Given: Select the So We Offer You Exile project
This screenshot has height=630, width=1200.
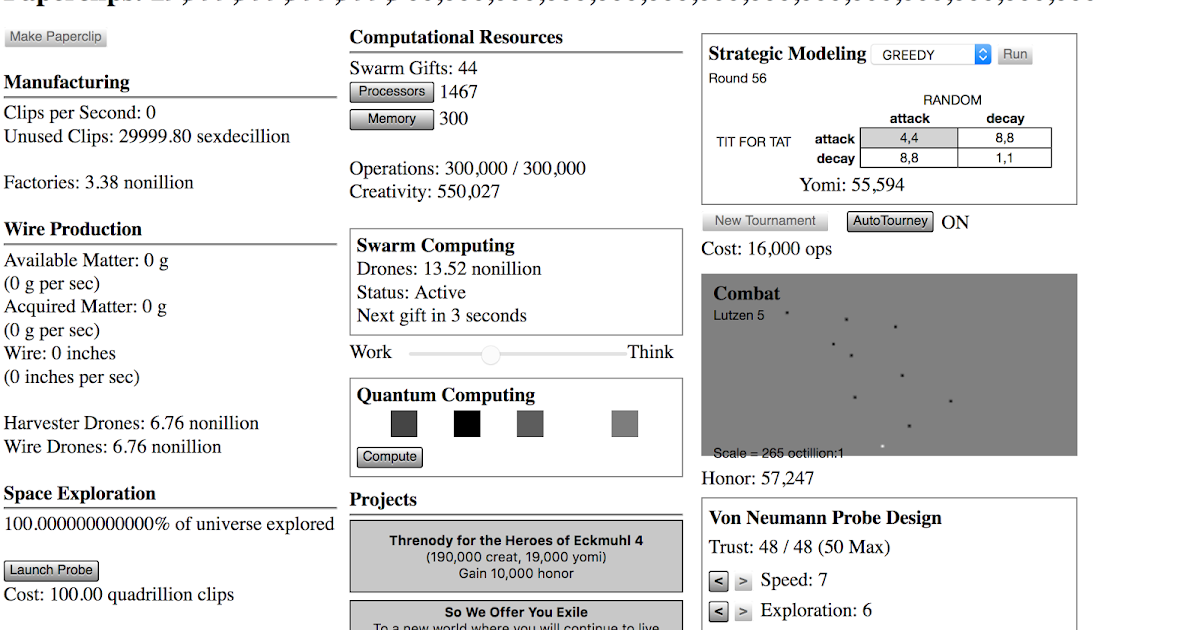Looking at the screenshot, I should point(516,615).
